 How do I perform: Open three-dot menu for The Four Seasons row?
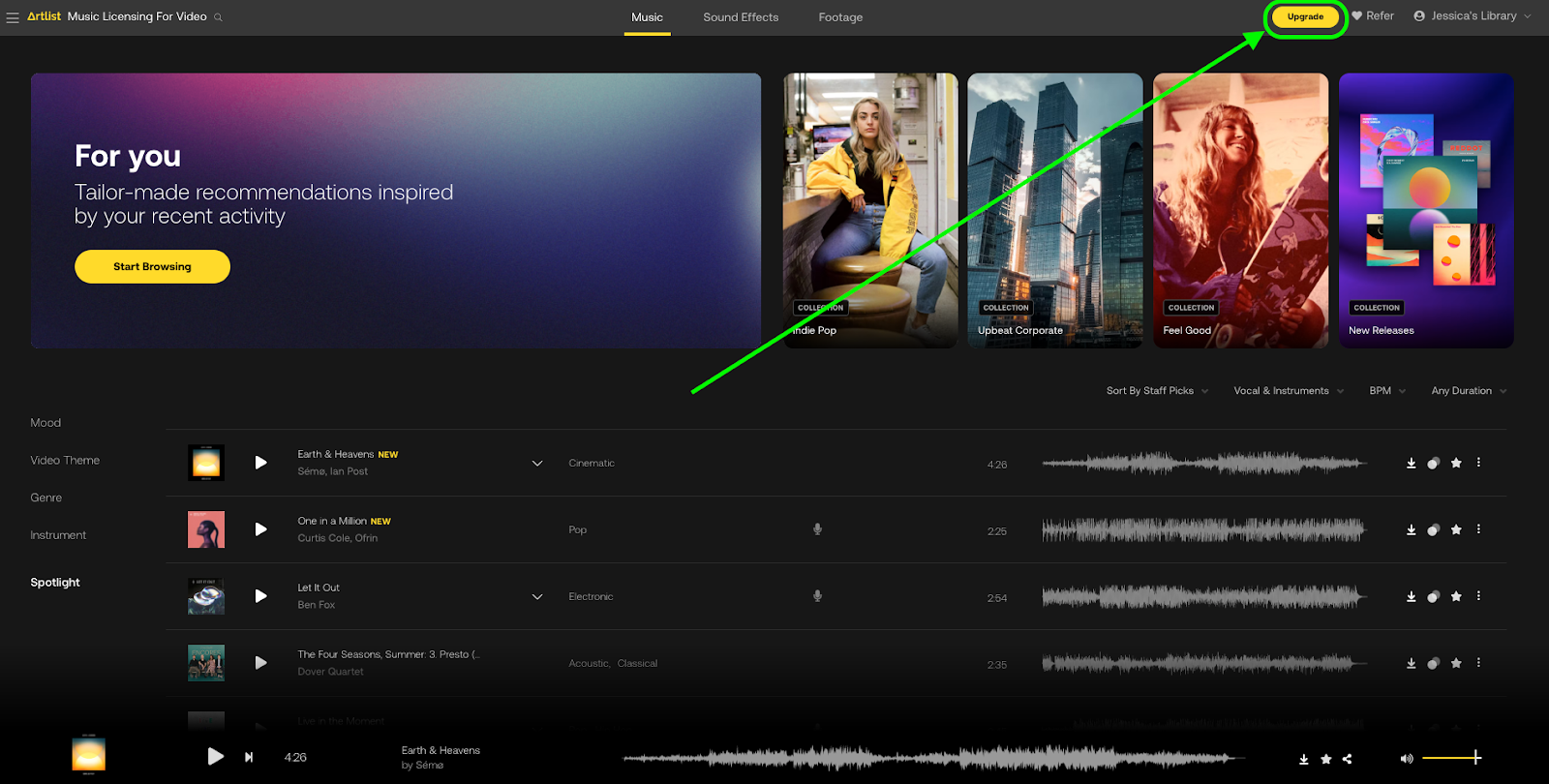point(1478,663)
